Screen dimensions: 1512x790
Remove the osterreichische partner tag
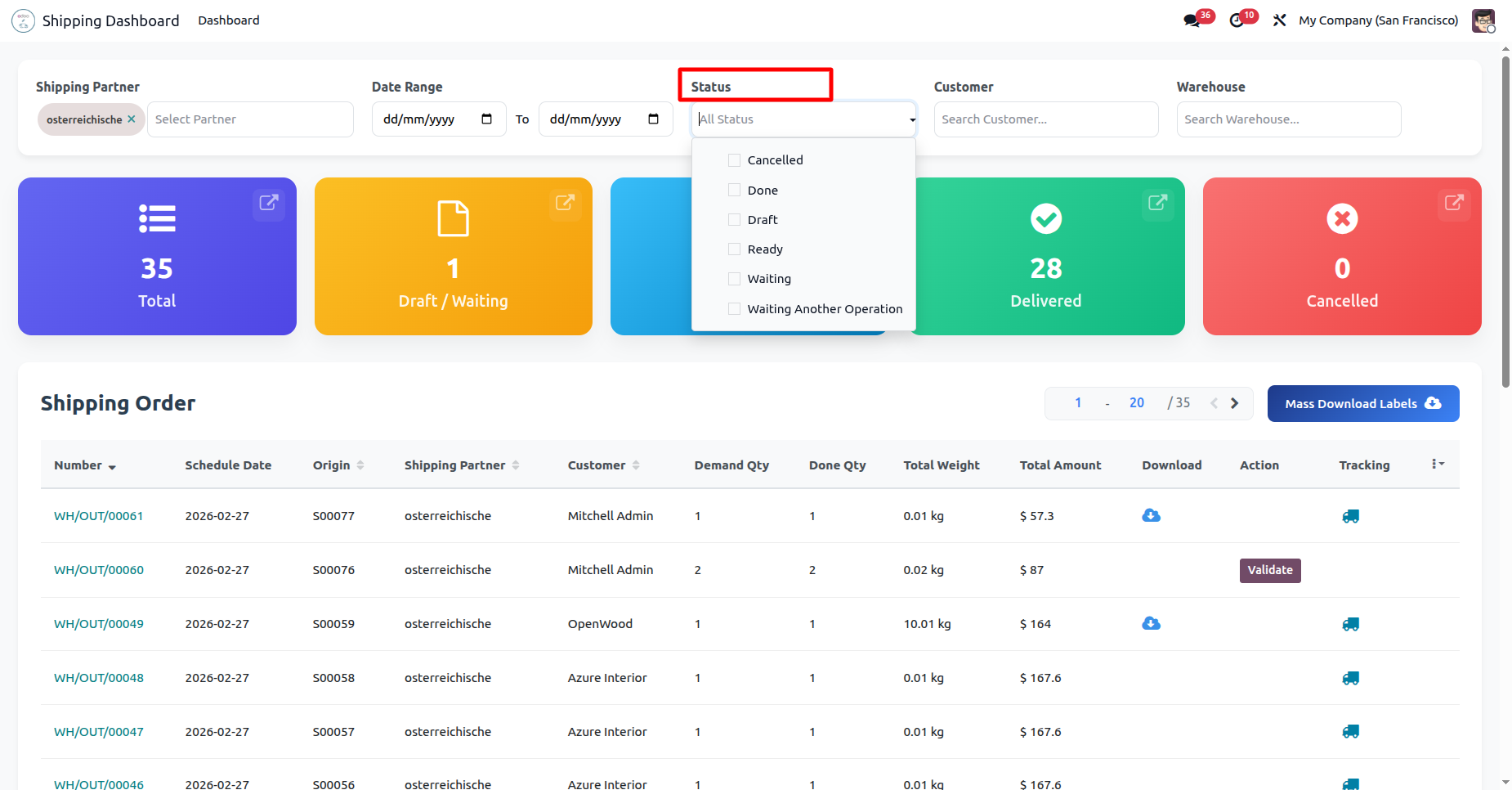coord(132,119)
